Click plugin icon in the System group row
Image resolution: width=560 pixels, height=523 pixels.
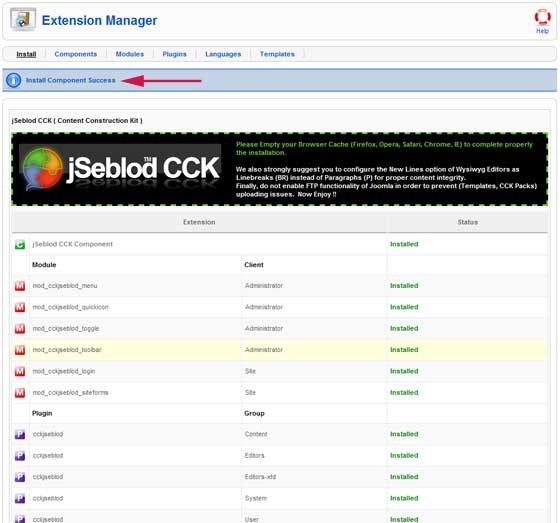pos(20,499)
